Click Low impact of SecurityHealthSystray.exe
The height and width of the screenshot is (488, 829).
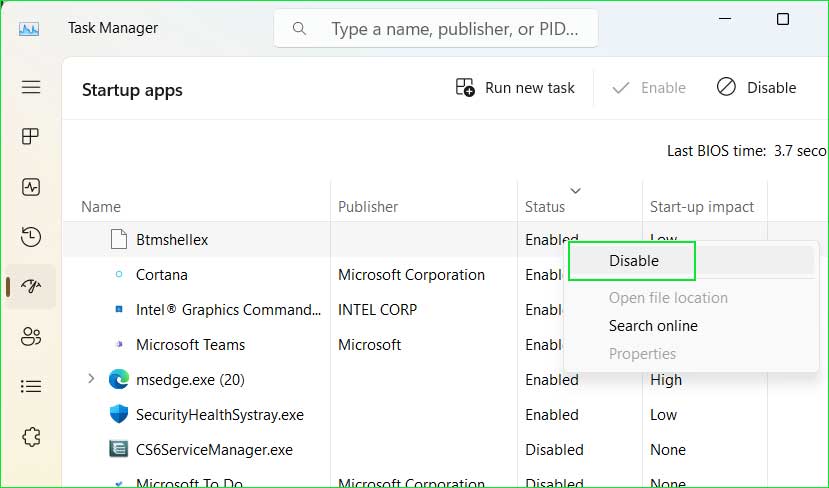click(663, 415)
